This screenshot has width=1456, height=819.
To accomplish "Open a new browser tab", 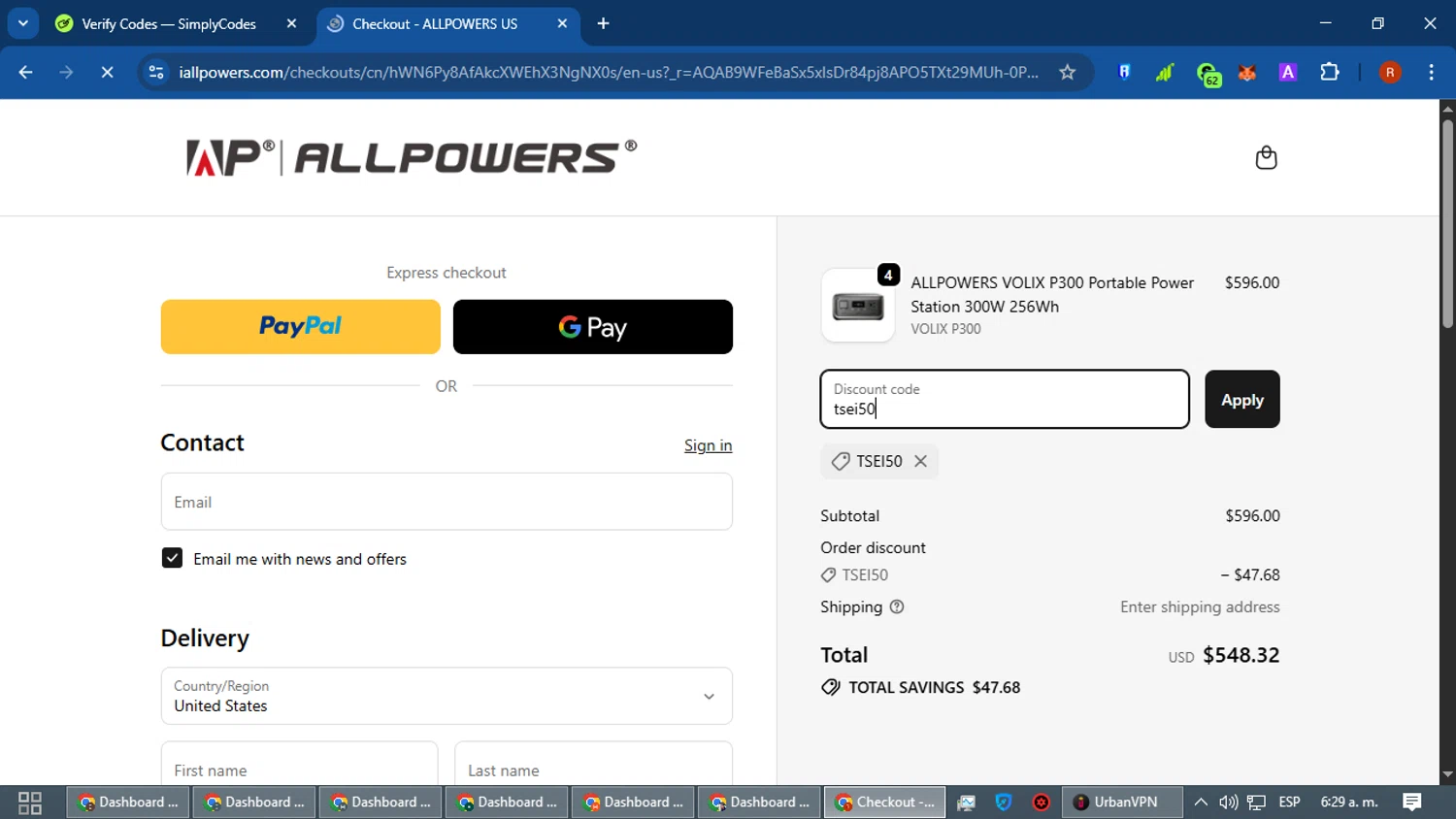I will 603,23.
